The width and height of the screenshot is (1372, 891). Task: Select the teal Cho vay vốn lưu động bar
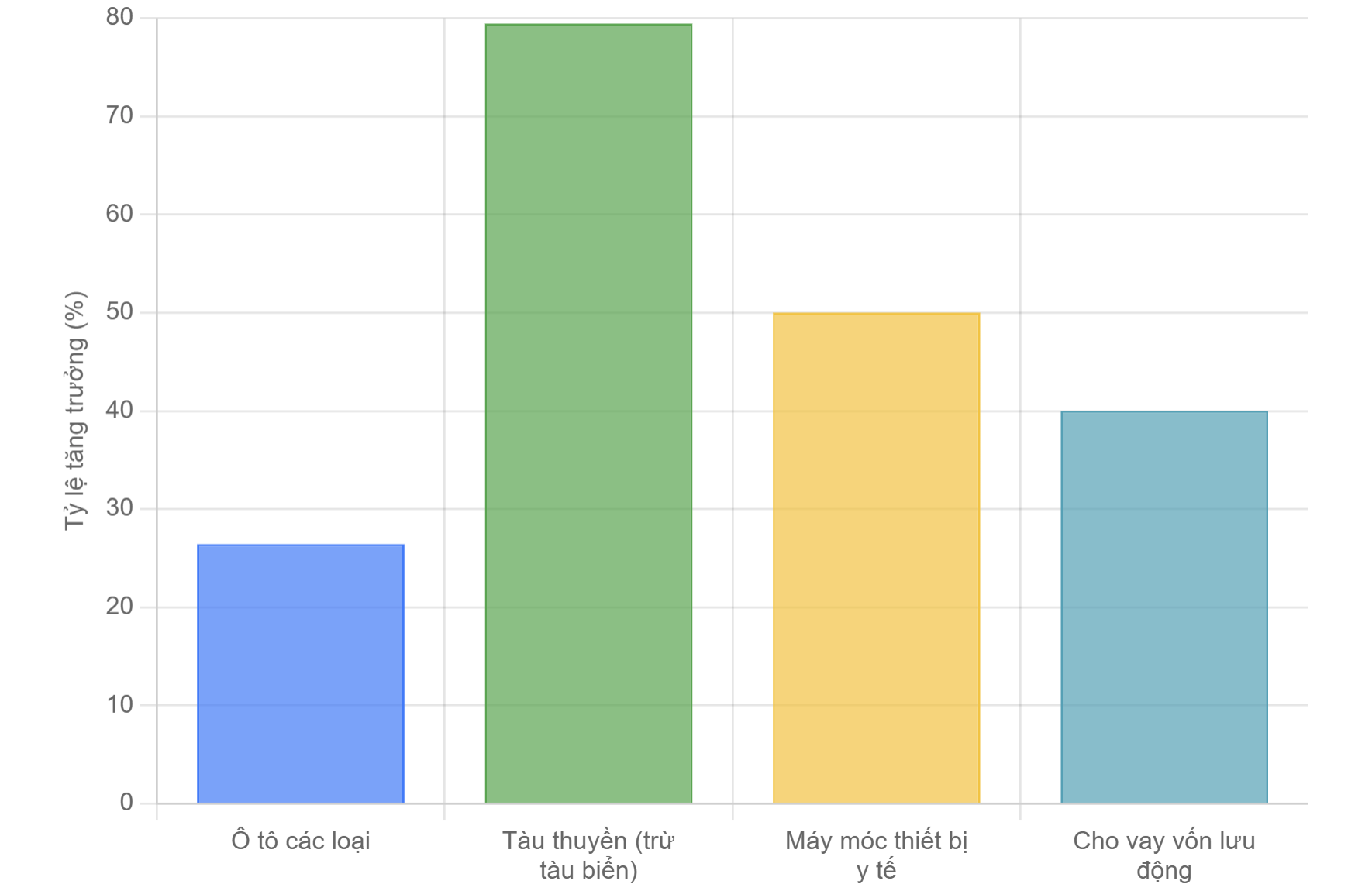[x=1163, y=607]
